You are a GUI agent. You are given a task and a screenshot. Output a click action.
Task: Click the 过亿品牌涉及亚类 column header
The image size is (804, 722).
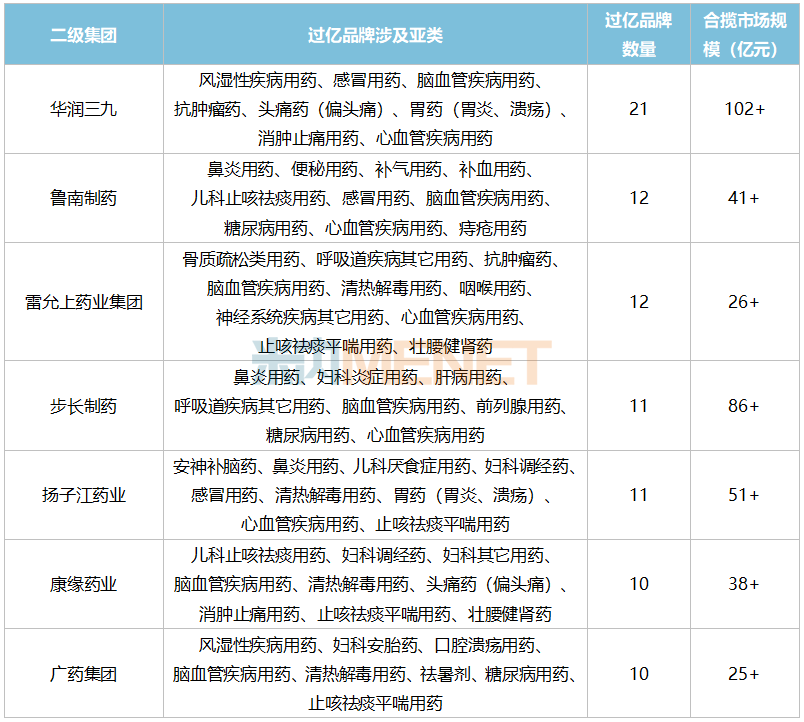pos(375,35)
